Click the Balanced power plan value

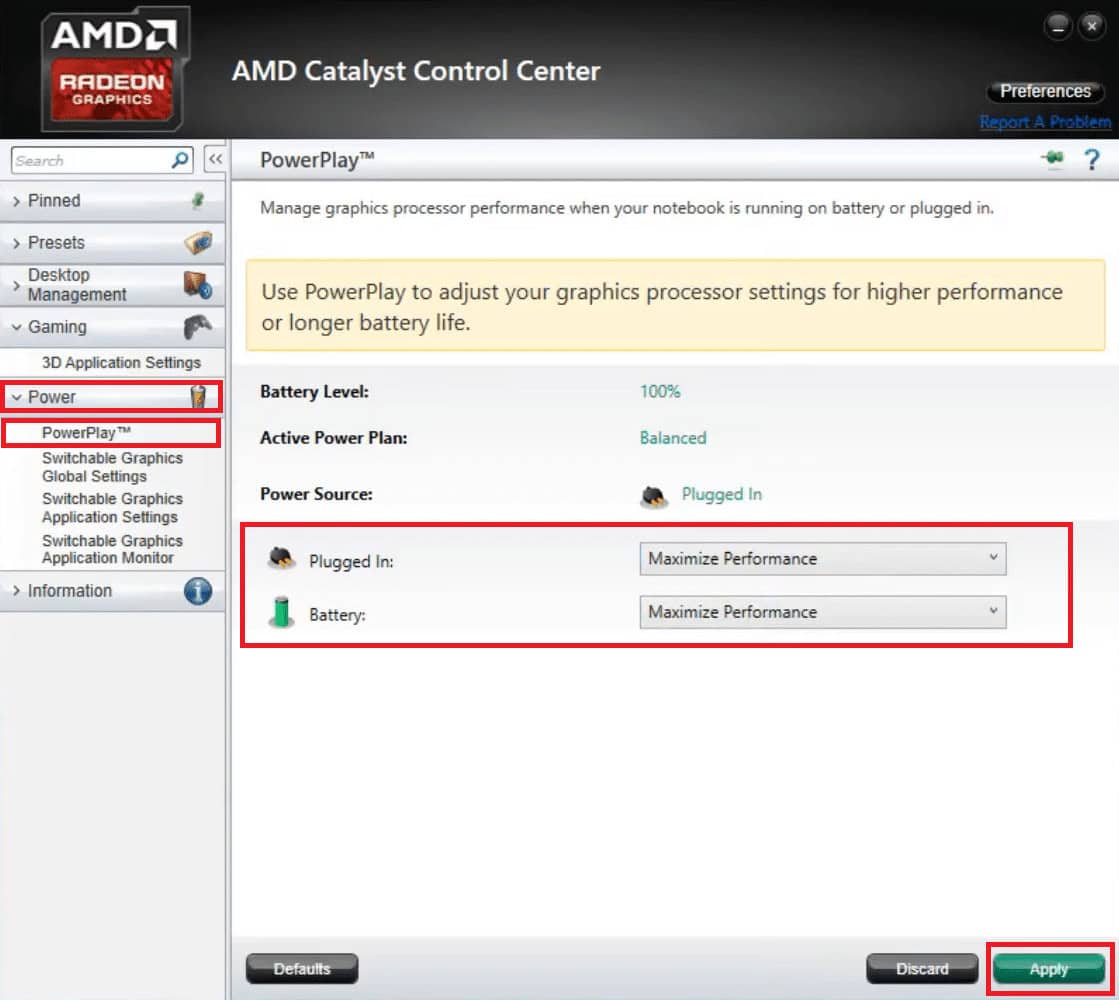click(x=672, y=438)
